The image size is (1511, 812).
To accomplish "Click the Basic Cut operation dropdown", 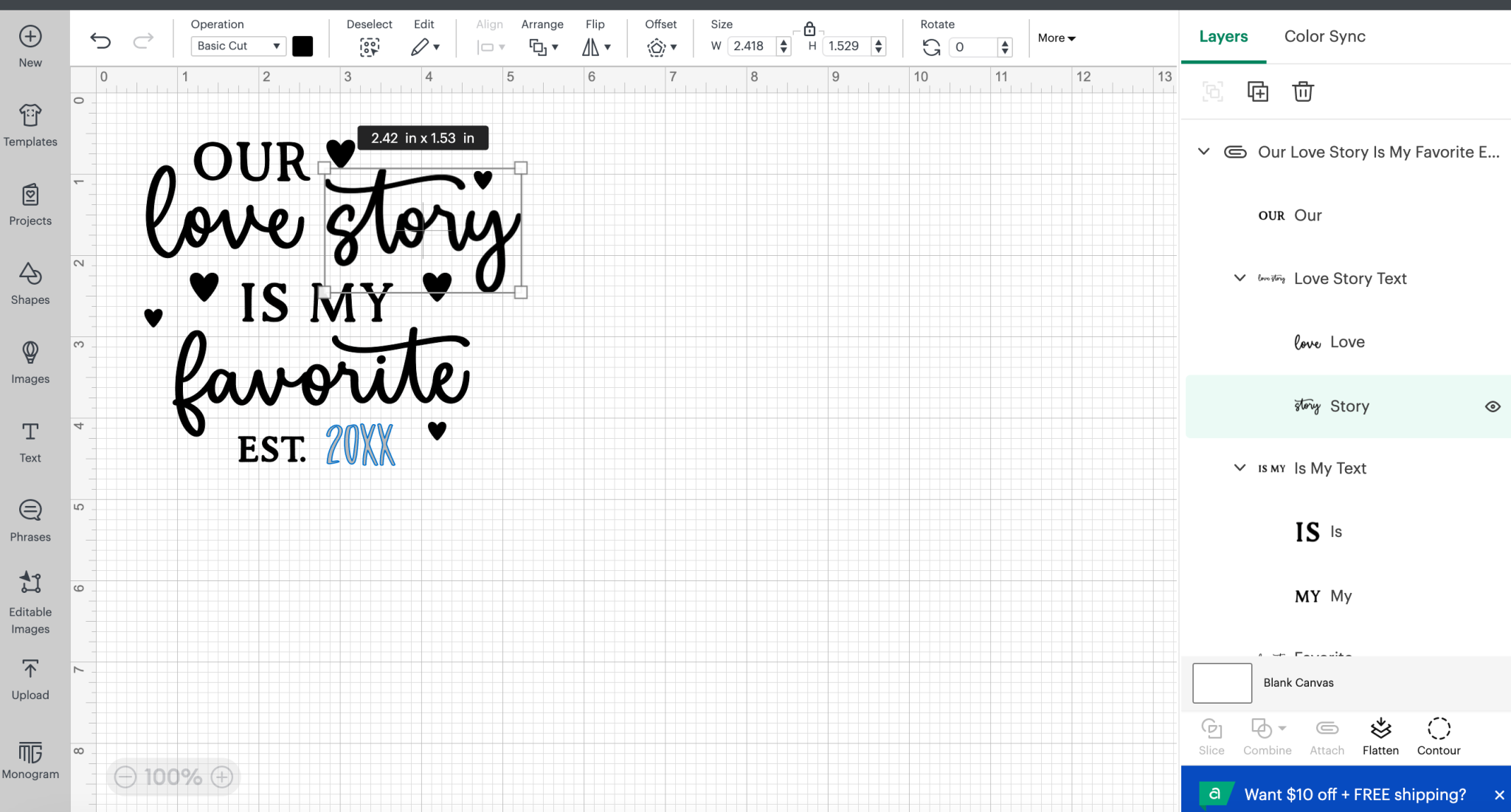I will click(237, 46).
